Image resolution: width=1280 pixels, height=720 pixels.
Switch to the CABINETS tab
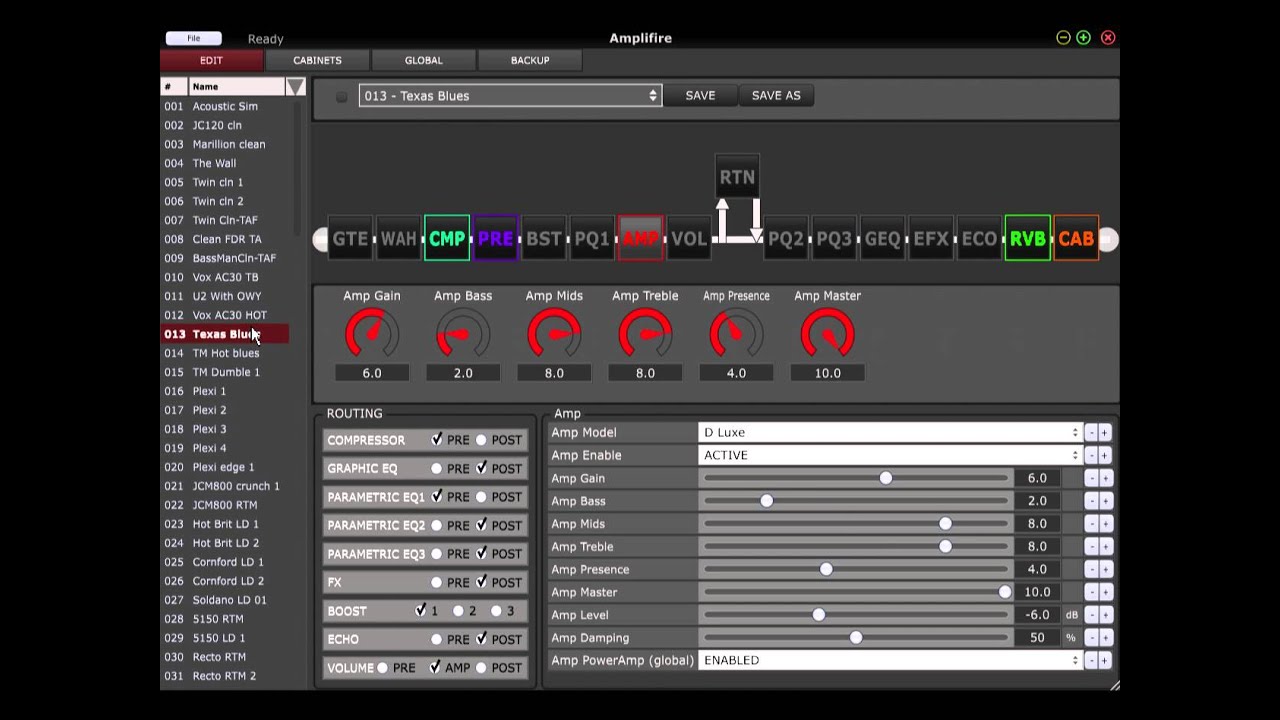[x=317, y=60]
